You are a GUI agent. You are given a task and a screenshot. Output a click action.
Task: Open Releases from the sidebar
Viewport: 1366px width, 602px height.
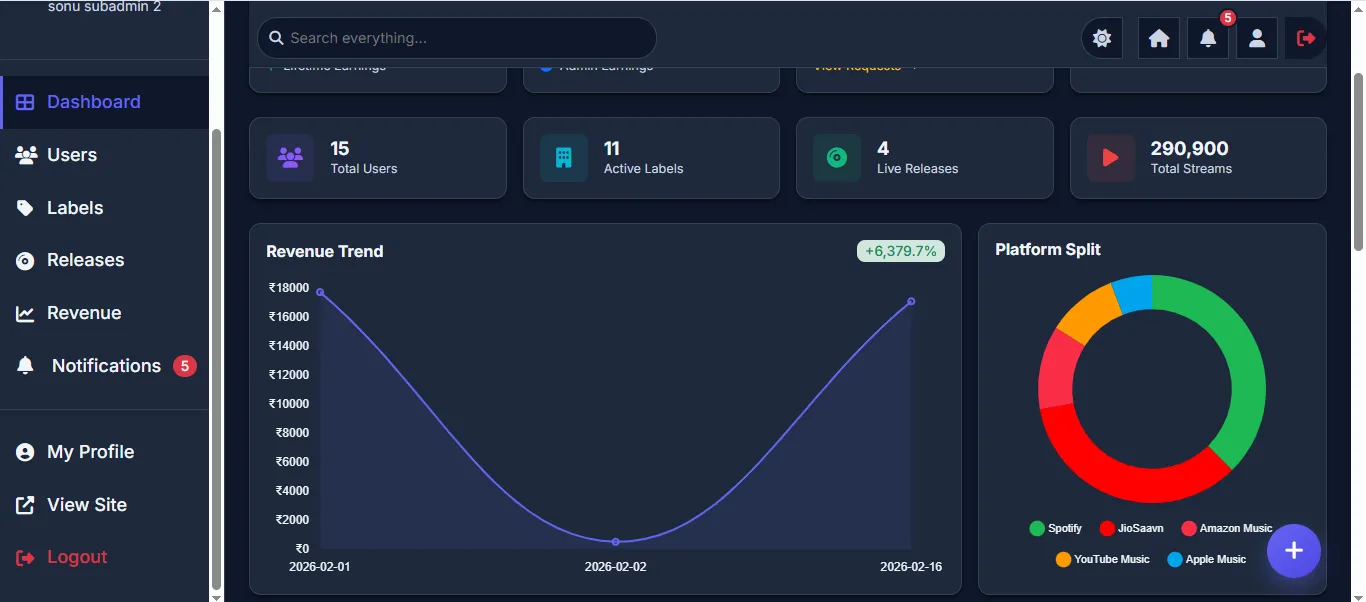coord(104,260)
